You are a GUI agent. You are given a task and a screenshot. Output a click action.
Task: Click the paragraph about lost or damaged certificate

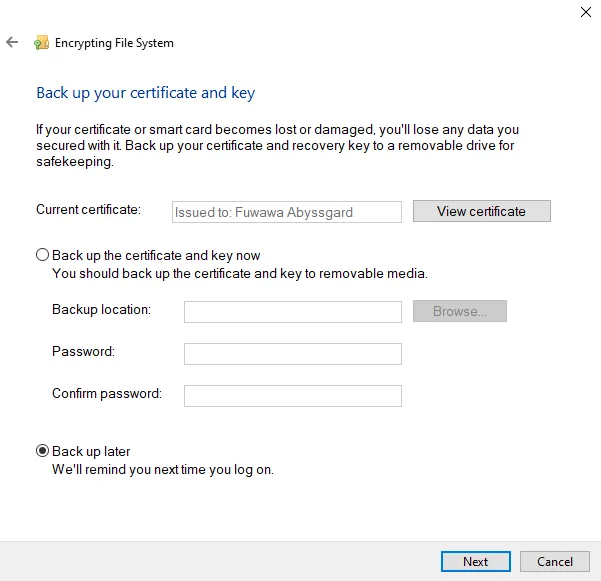click(x=277, y=146)
